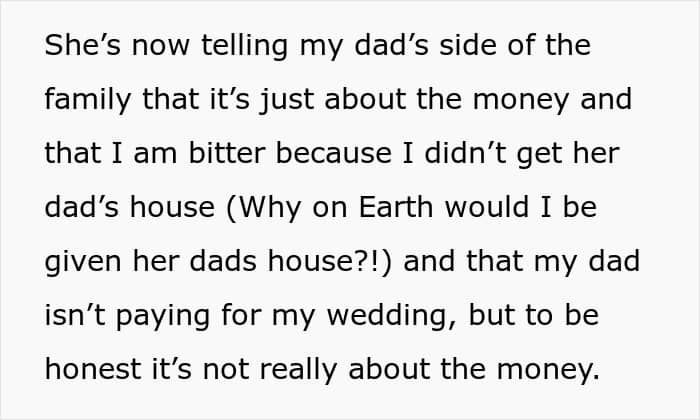The height and width of the screenshot is (420, 700).
Task: Click the word "would" in fourth line
Action: click(487, 207)
